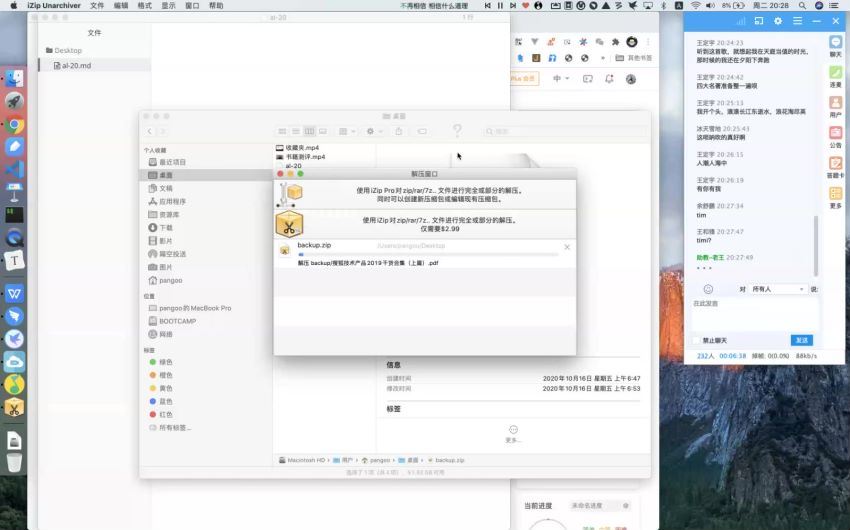Open the 帮助 menu in menu bar
This screenshot has height=530, width=850.
(216, 5)
